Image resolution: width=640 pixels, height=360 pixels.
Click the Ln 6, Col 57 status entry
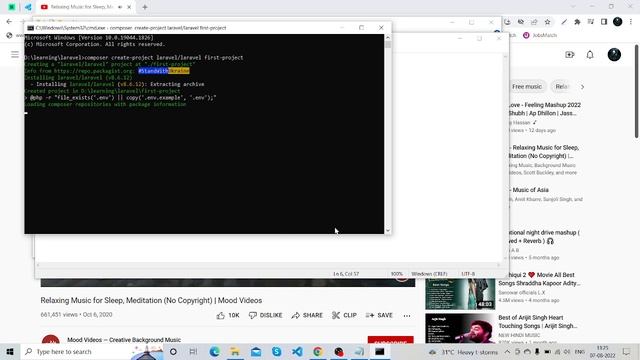(x=346, y=274)
